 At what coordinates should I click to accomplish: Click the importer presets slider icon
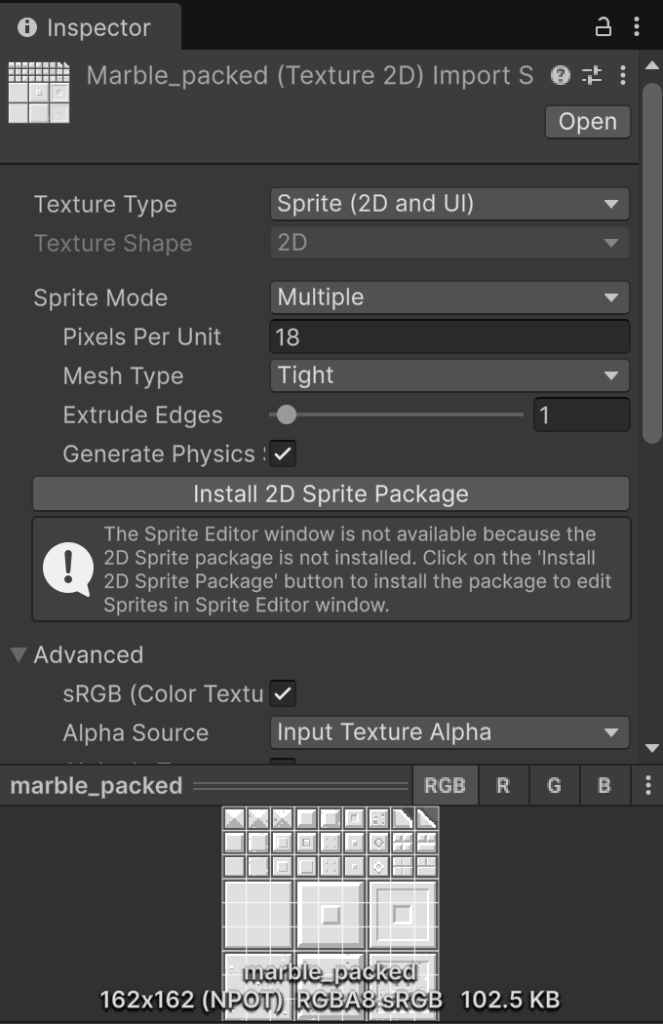click(x=592, y=76)
